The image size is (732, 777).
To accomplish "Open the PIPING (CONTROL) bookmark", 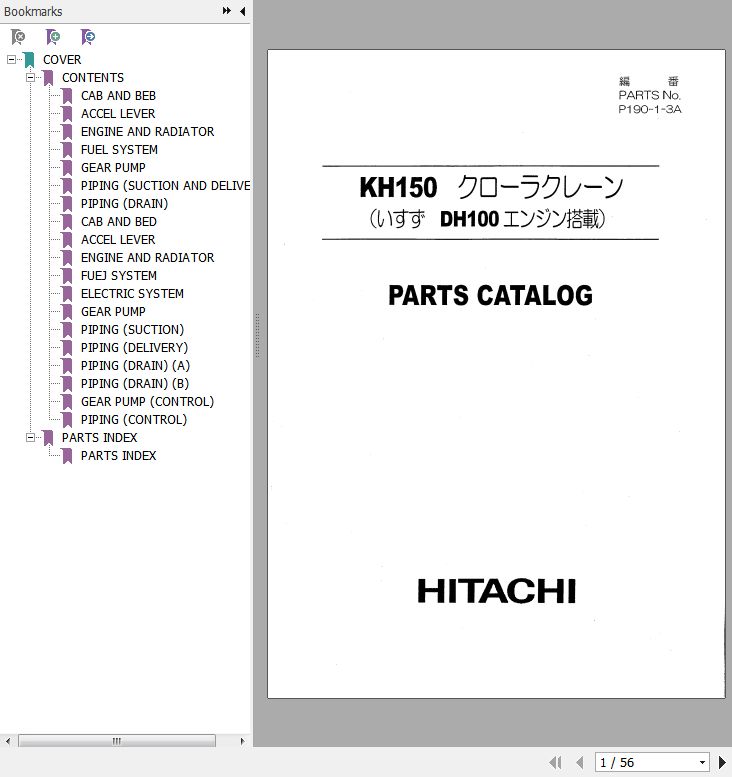I will 134,420.
